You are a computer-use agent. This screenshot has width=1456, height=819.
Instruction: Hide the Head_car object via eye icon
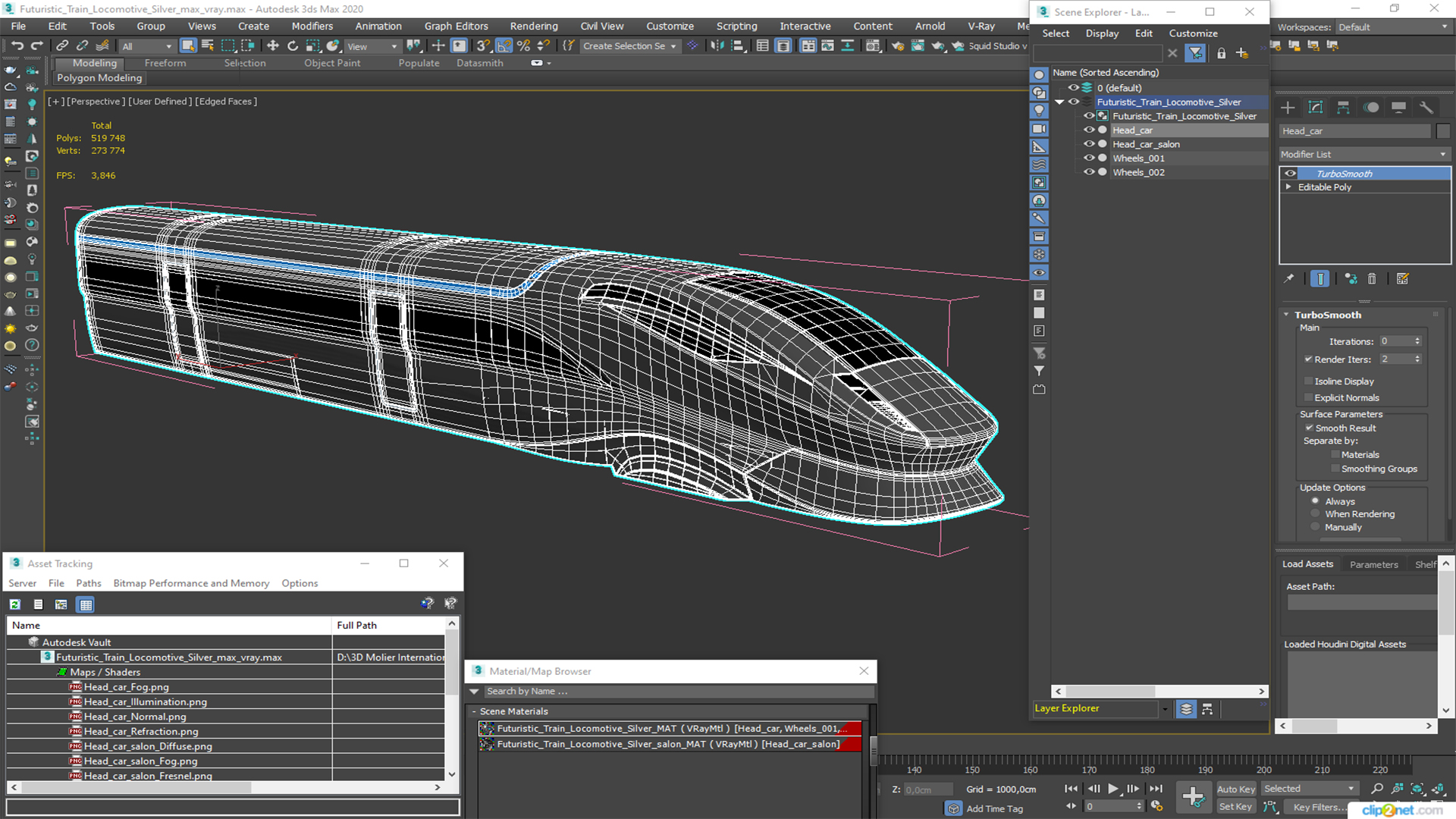(x=1089, y=130)
